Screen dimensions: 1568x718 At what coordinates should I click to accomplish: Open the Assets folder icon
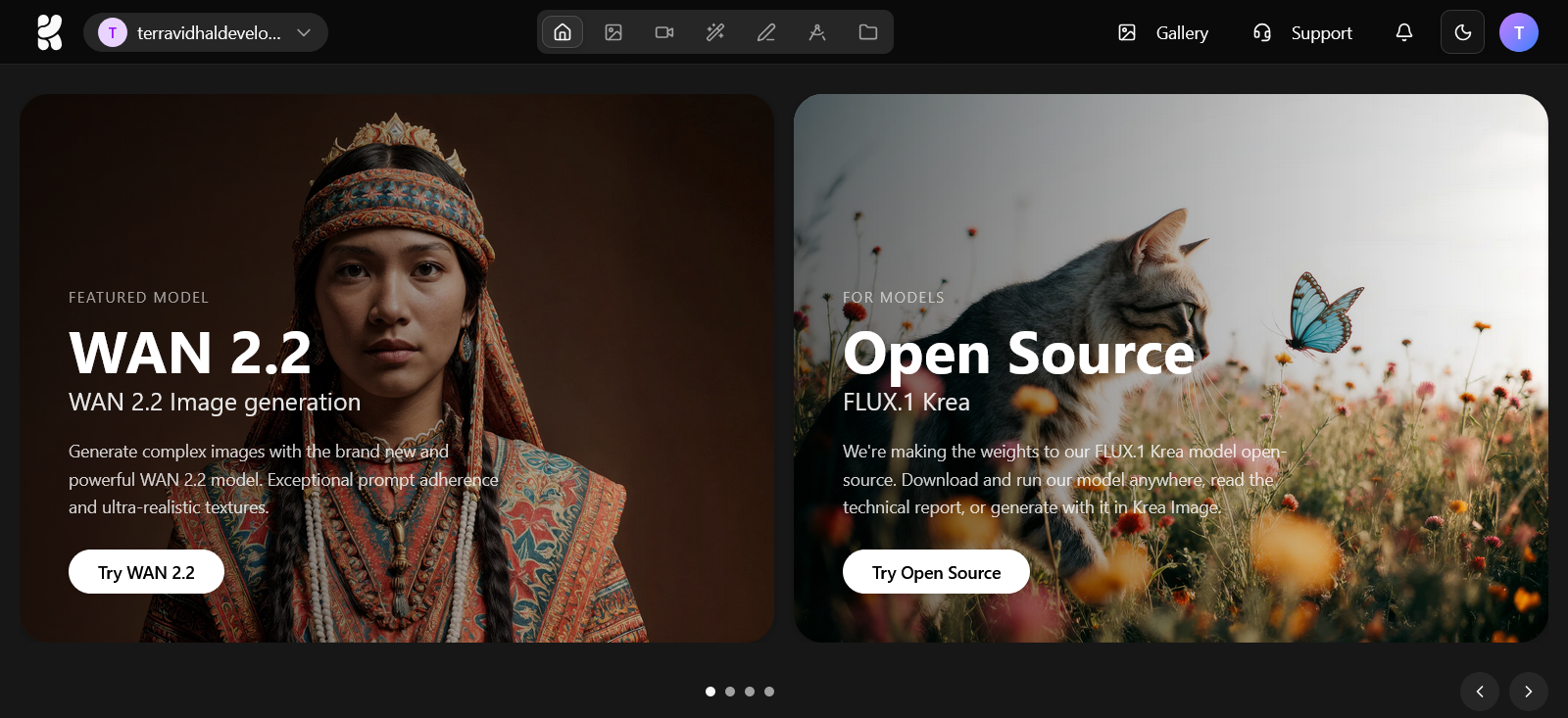[x=868, y=32]
